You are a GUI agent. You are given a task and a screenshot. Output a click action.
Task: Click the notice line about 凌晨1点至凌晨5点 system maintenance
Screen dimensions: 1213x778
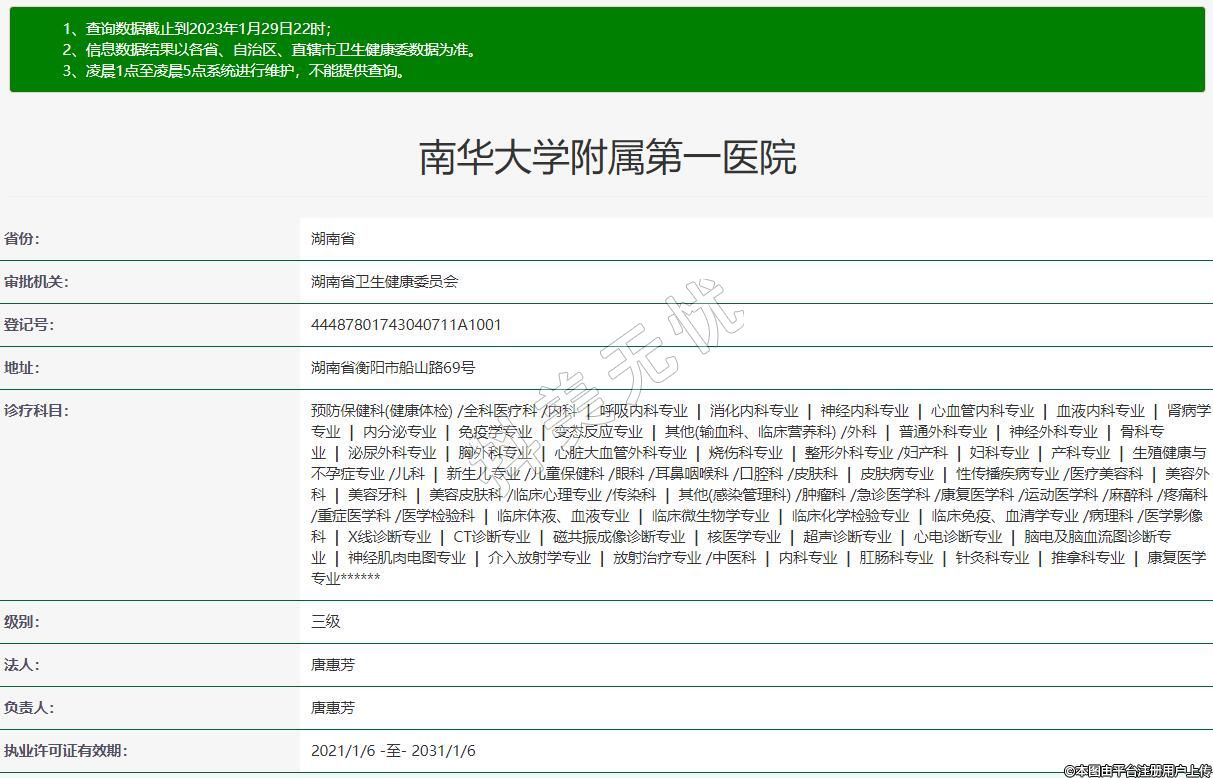point(235,71)
